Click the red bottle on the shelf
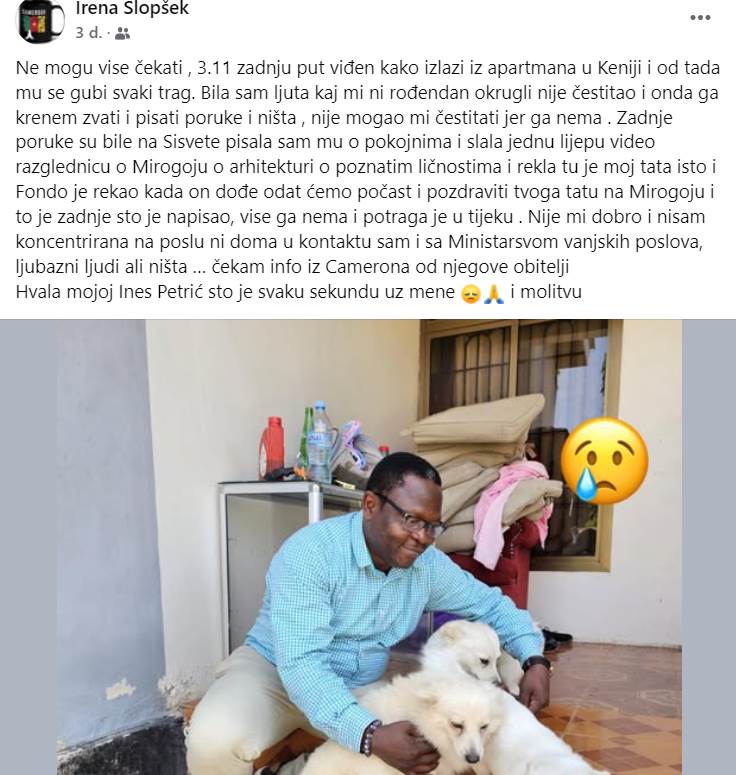 coord(271,448)
